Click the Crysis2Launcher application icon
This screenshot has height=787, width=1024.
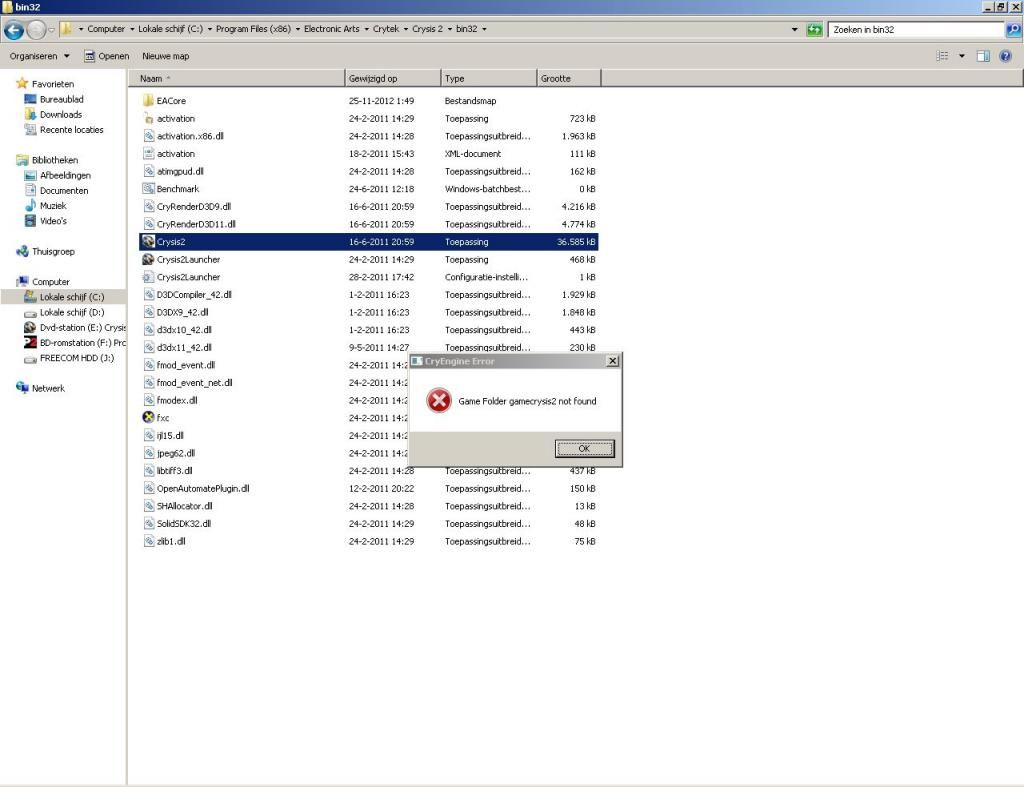tap(148, 259)
